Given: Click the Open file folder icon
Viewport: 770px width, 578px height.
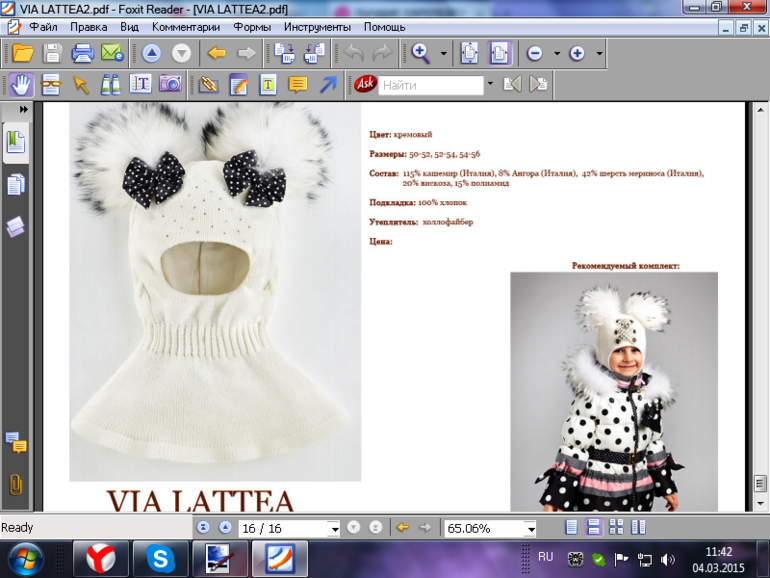Looking at the screenshot, I should pyautogui.click(x=22, y=53).
